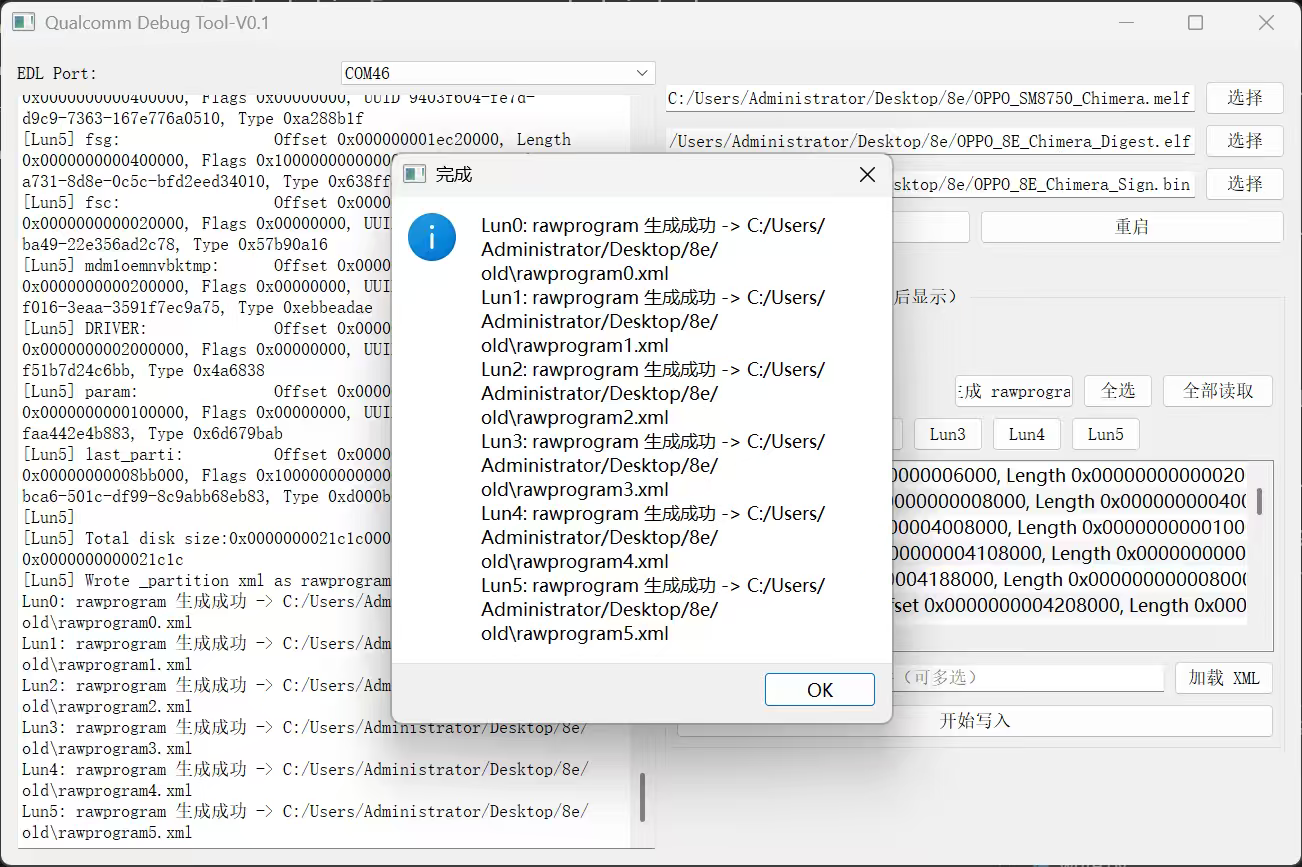Click 选择 next to Chimera_Sign.bin path
This screenshot has width=1302, height=867.
tap(1244, 184)
